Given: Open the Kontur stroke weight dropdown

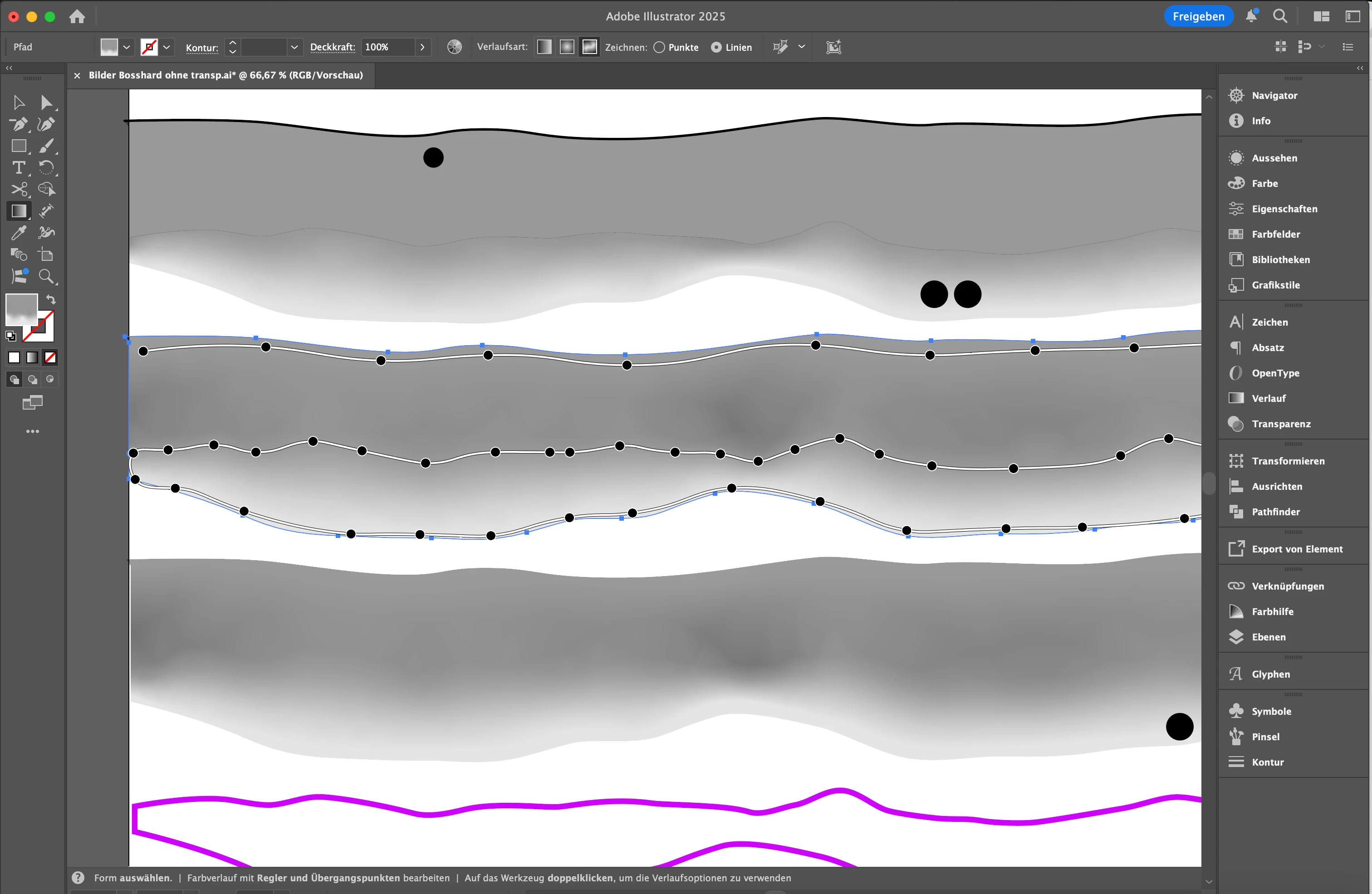Looking at the screenshot, I should tap(294, 47).
